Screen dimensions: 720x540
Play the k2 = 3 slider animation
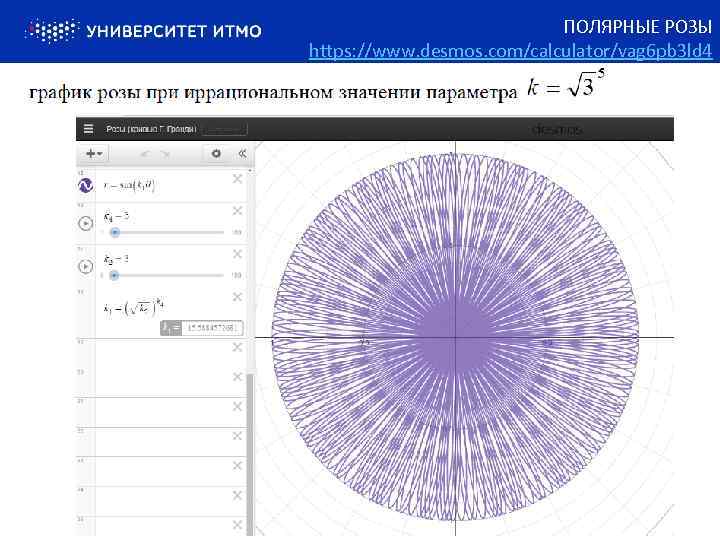coord(85,266)
